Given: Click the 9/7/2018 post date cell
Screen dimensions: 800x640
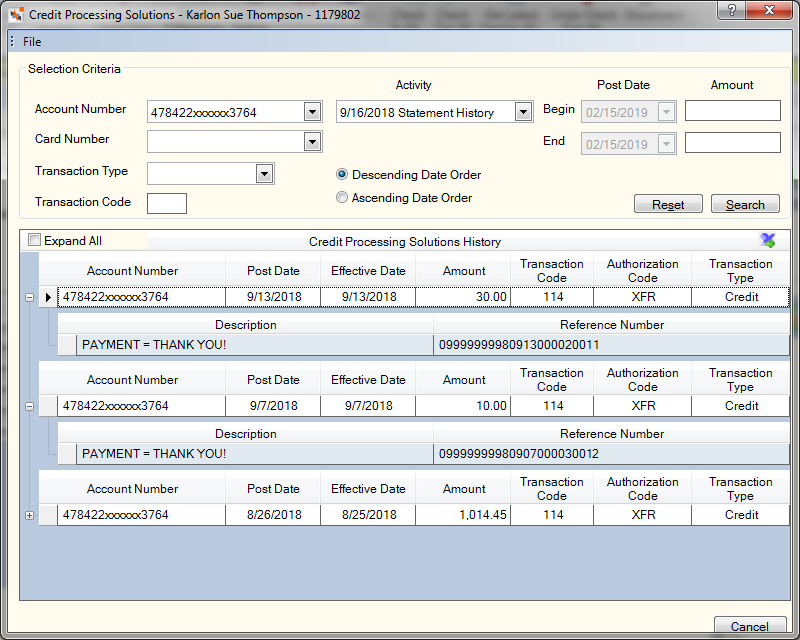Looking at the screenshot, I should [x=273, y=406].
